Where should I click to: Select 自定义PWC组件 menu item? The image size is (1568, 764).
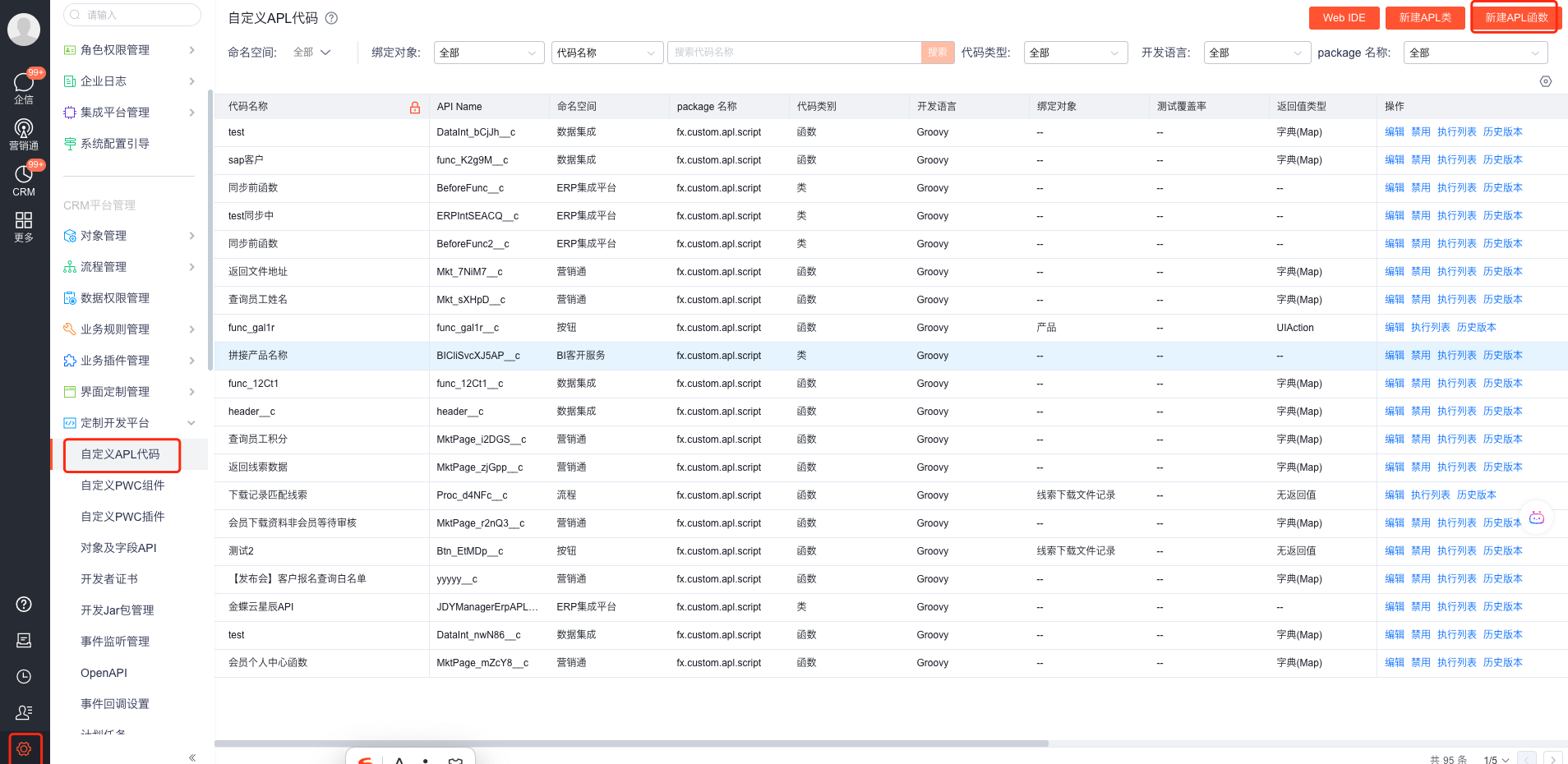point(122,486)
